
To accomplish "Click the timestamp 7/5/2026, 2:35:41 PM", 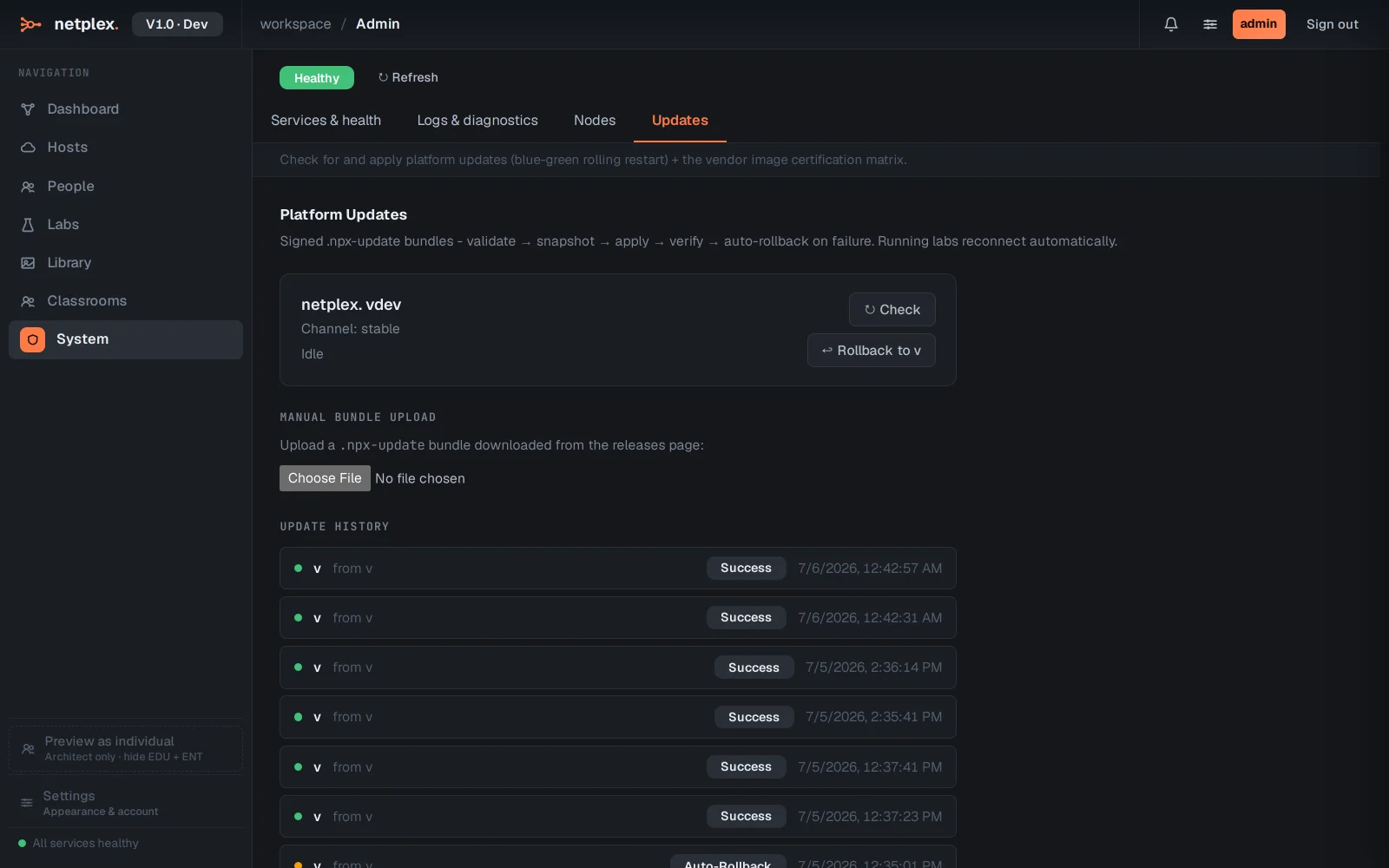I will 873,717.
